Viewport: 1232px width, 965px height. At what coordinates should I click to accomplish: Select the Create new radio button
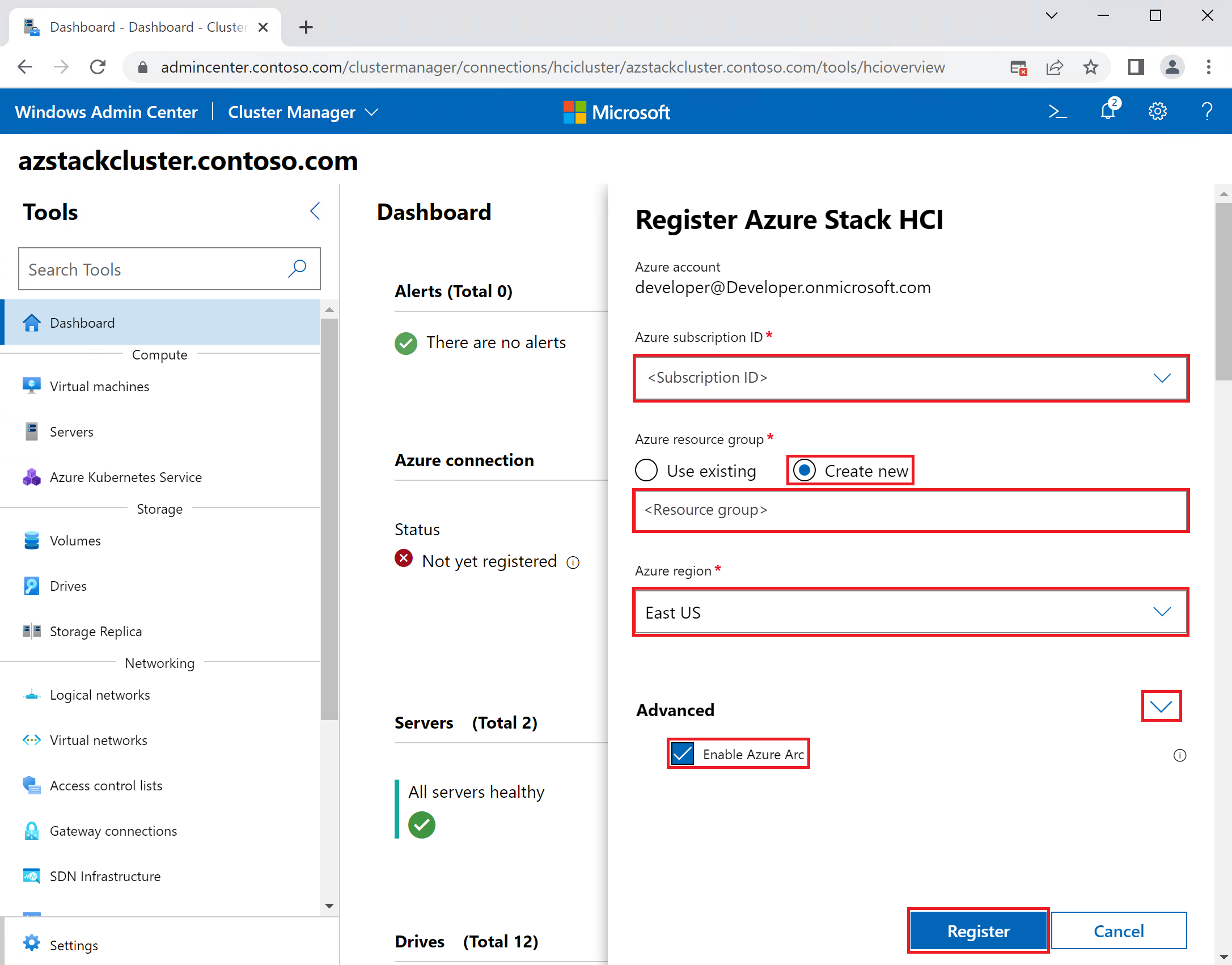805,470
